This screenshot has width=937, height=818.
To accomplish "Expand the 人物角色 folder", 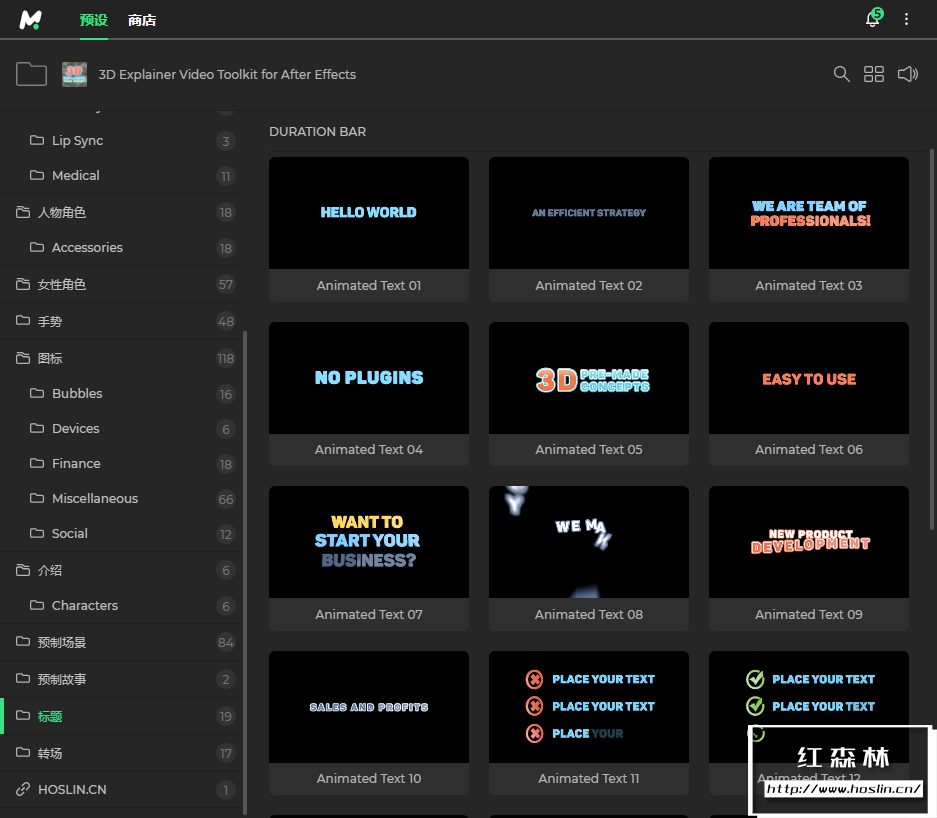I will pos(61,212).
